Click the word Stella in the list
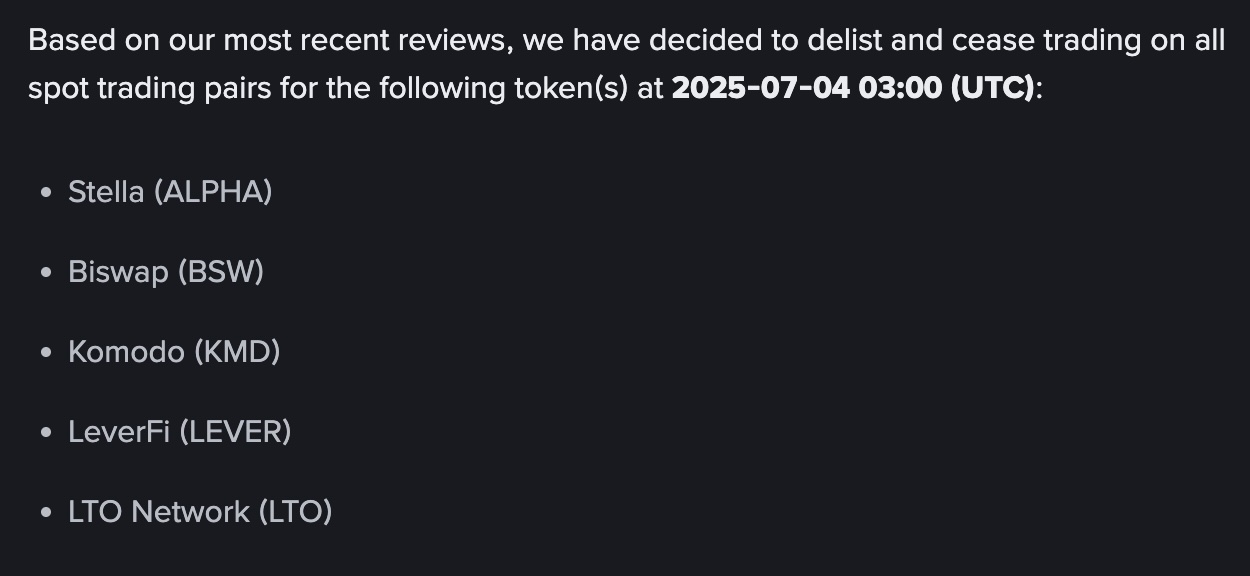Screen dimensions: 1250x576 click(x=106, y=191)
